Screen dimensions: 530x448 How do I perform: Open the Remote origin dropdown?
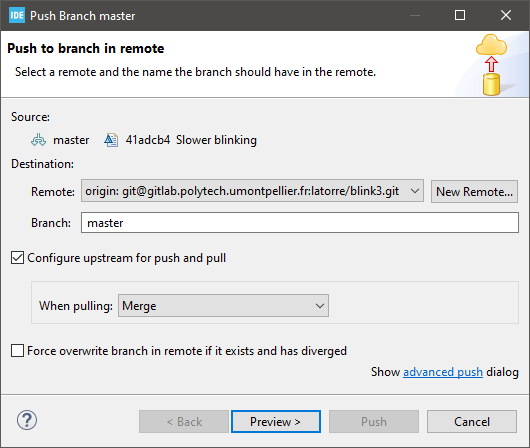[x=252, y=191]
